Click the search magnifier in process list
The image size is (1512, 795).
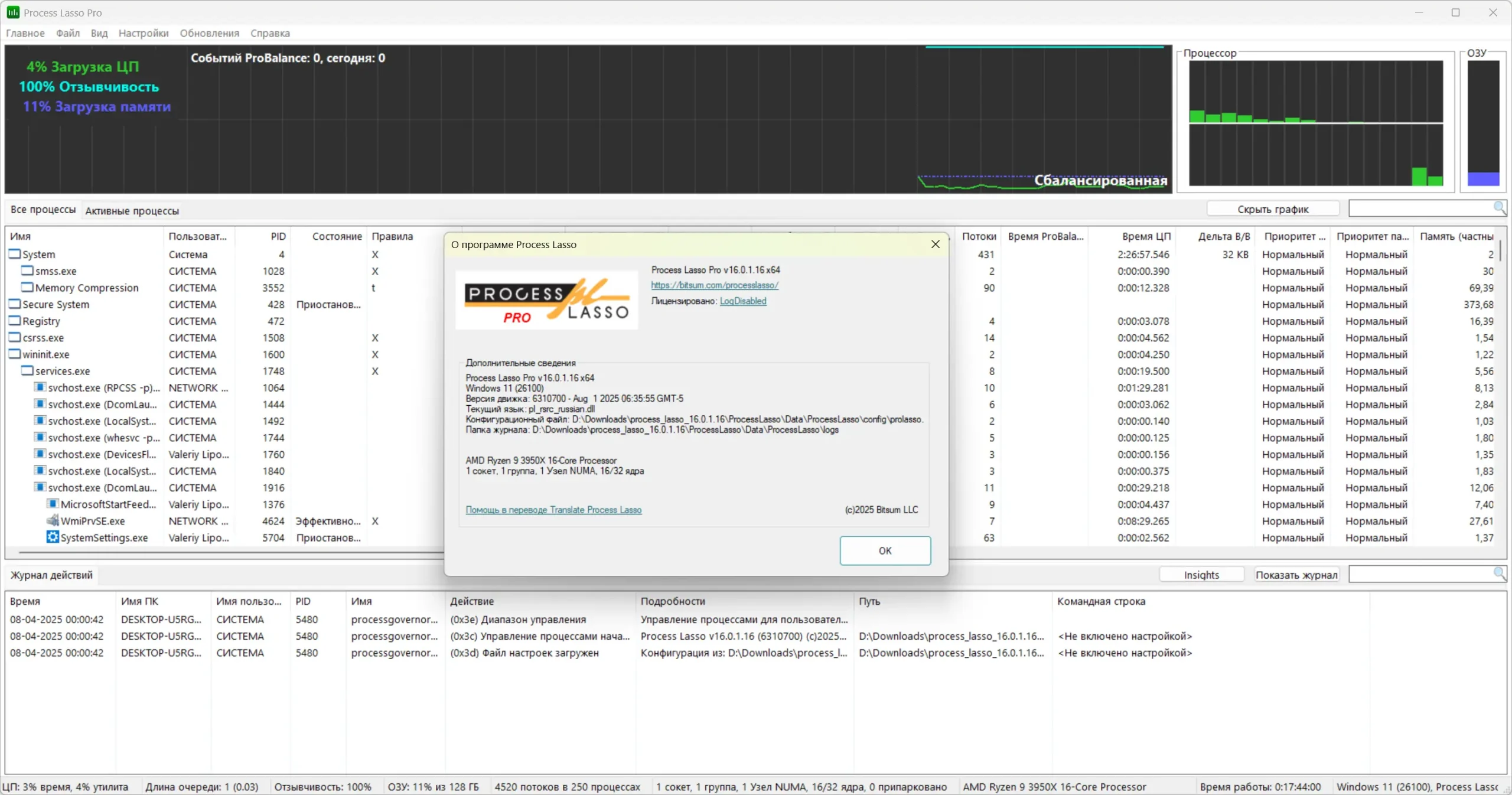(1499, 208)
